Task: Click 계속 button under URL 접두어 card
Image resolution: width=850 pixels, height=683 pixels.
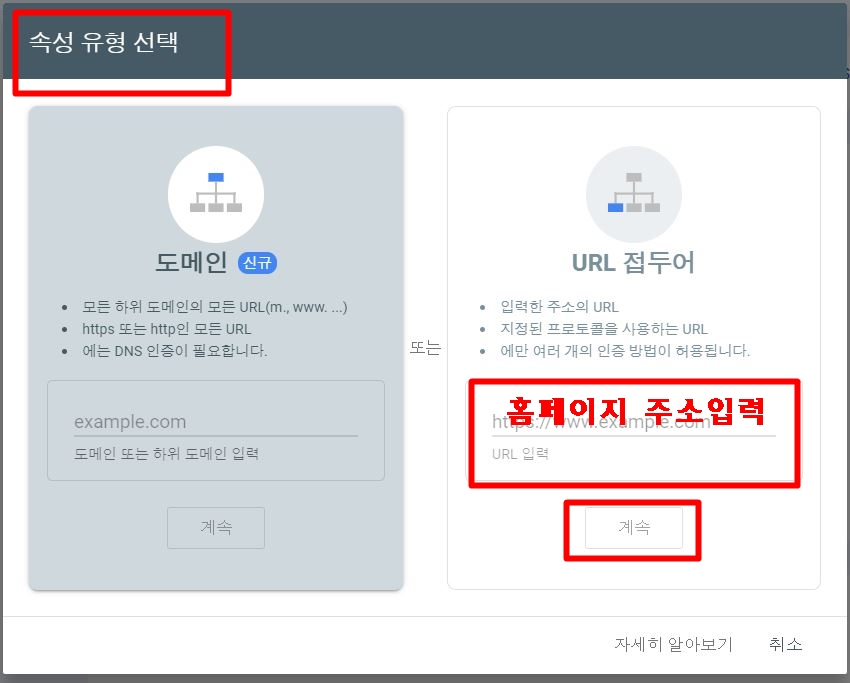Action: 634,527
